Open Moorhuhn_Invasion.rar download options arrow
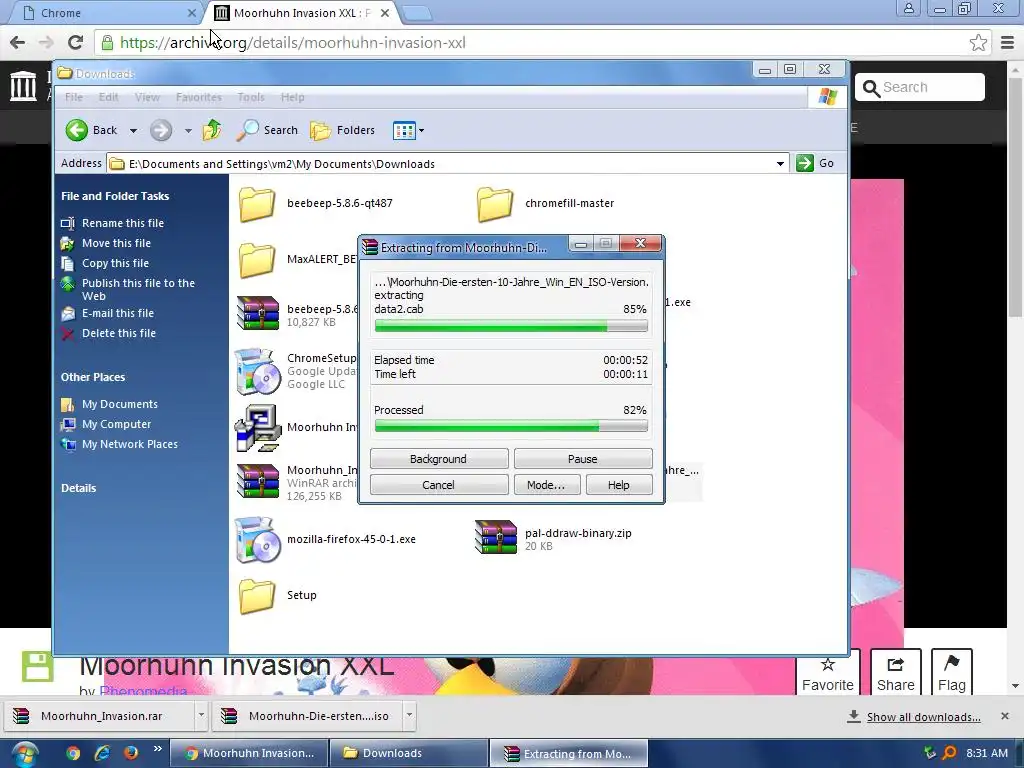The image size is (1024, 768). pyautogui.click(x=201, y=715)
